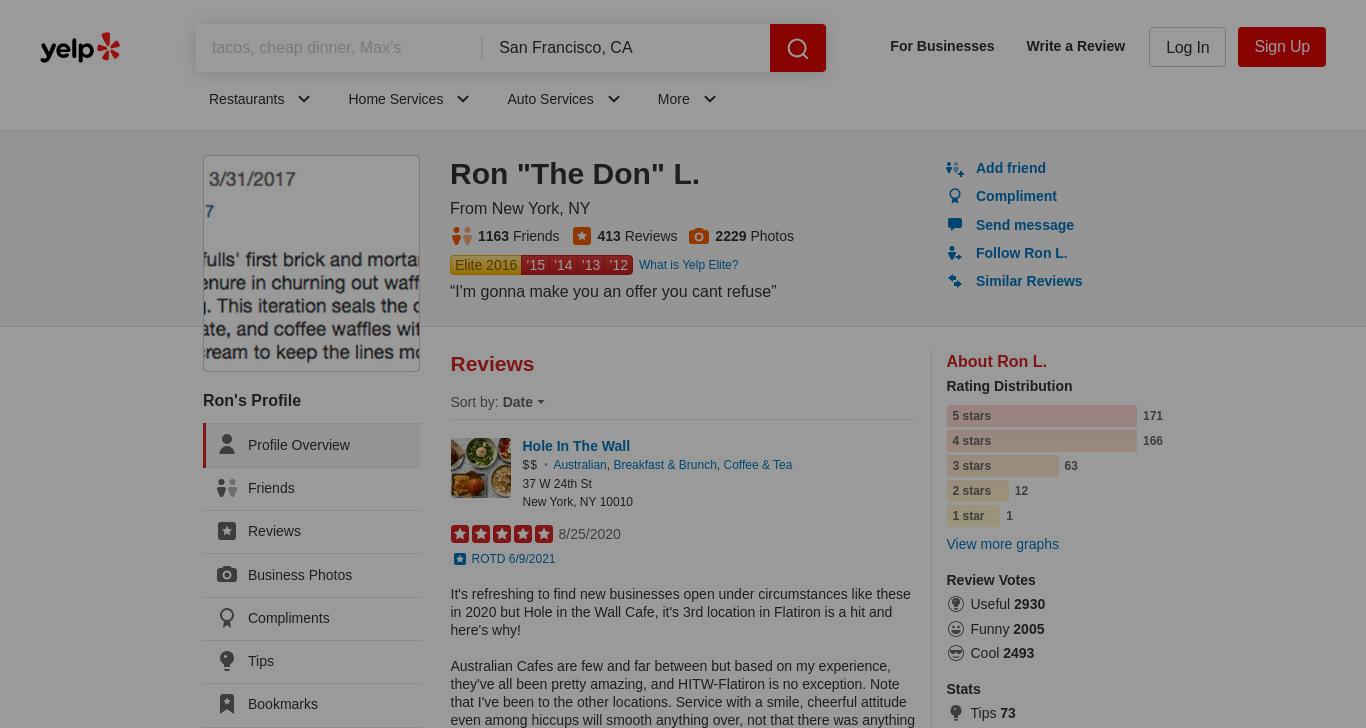Click the View more graphs link
Viewport: 1366px width, 728px height.
(1002, 544)
